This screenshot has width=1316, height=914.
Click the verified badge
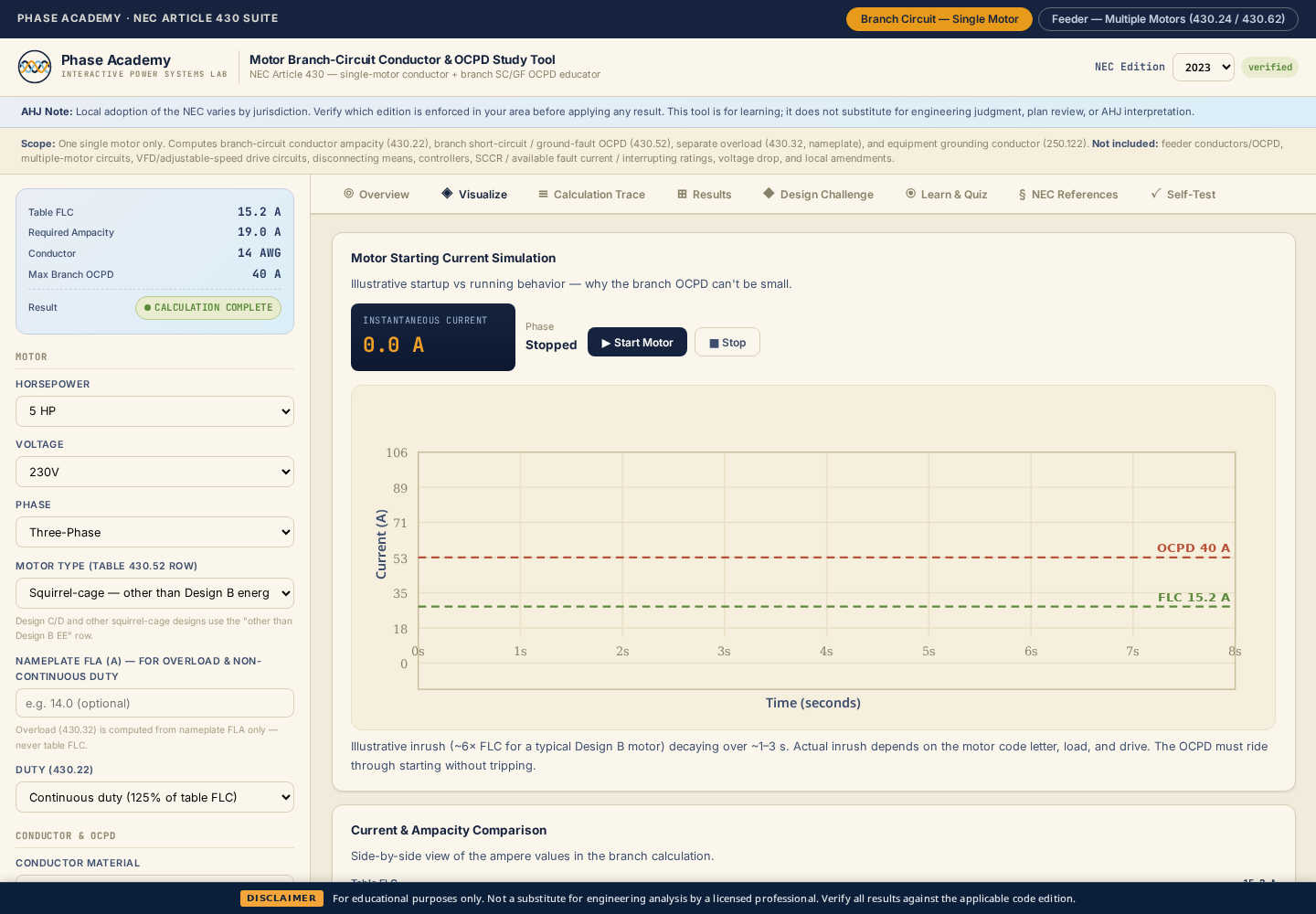(x=1269, y=67)
